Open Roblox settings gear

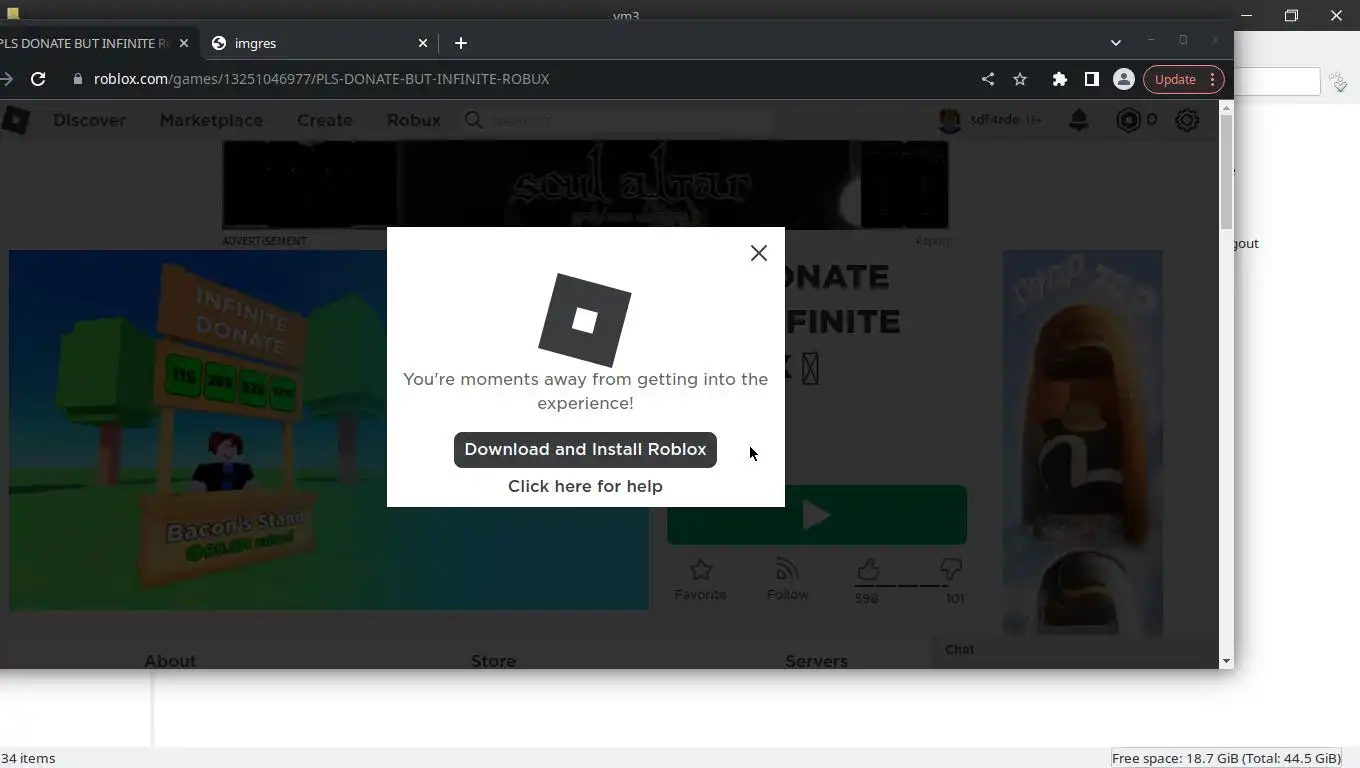[x=1187, y=120]
